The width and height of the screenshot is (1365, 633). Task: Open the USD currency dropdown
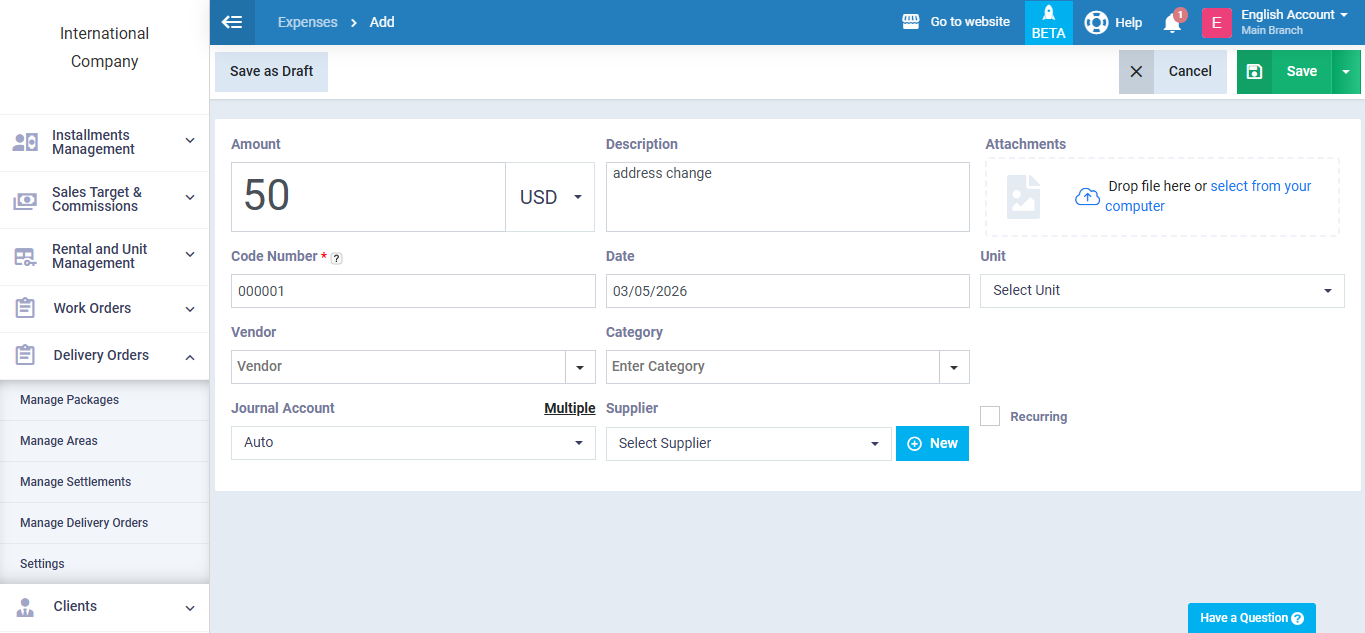click(x=550, y=197)
